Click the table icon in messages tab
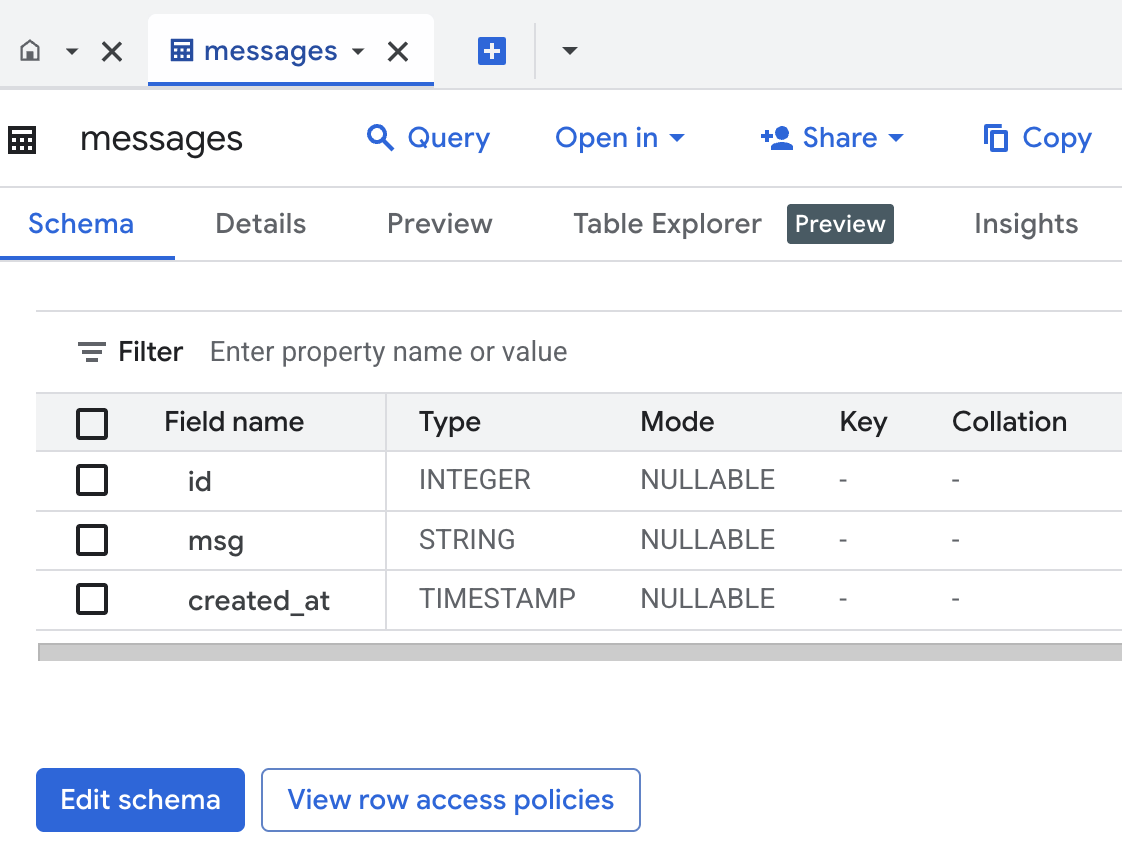 tap(182, 51)
